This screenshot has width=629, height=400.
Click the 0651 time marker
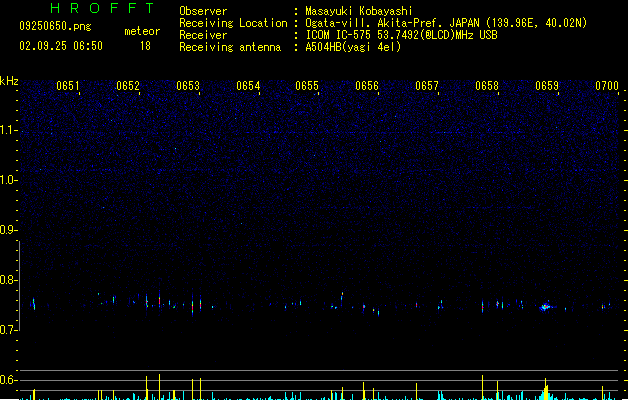pos(68,86)
